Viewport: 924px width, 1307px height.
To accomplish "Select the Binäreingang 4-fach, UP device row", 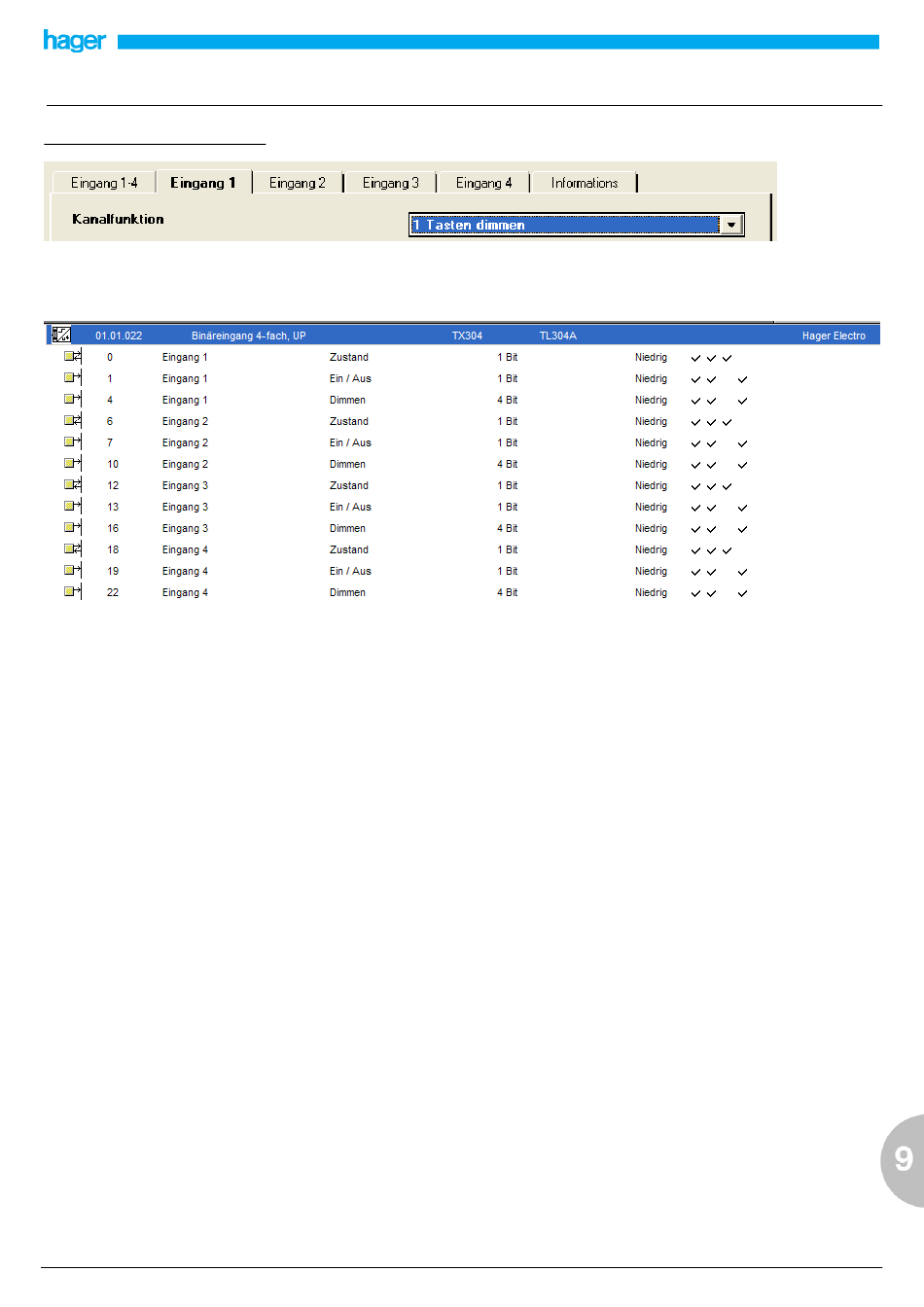I will [x=249, y=336].
